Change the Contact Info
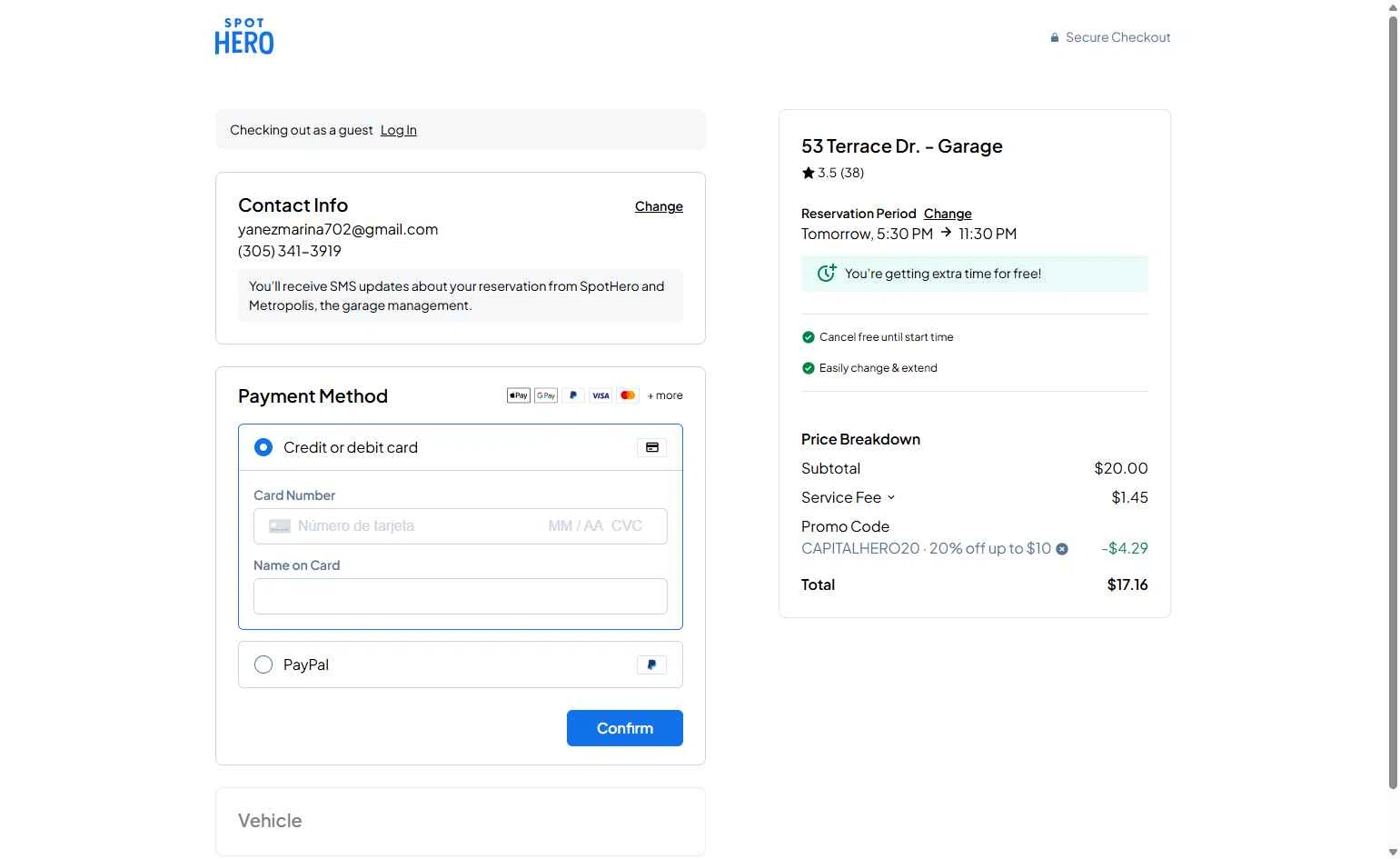 (659, 206)
